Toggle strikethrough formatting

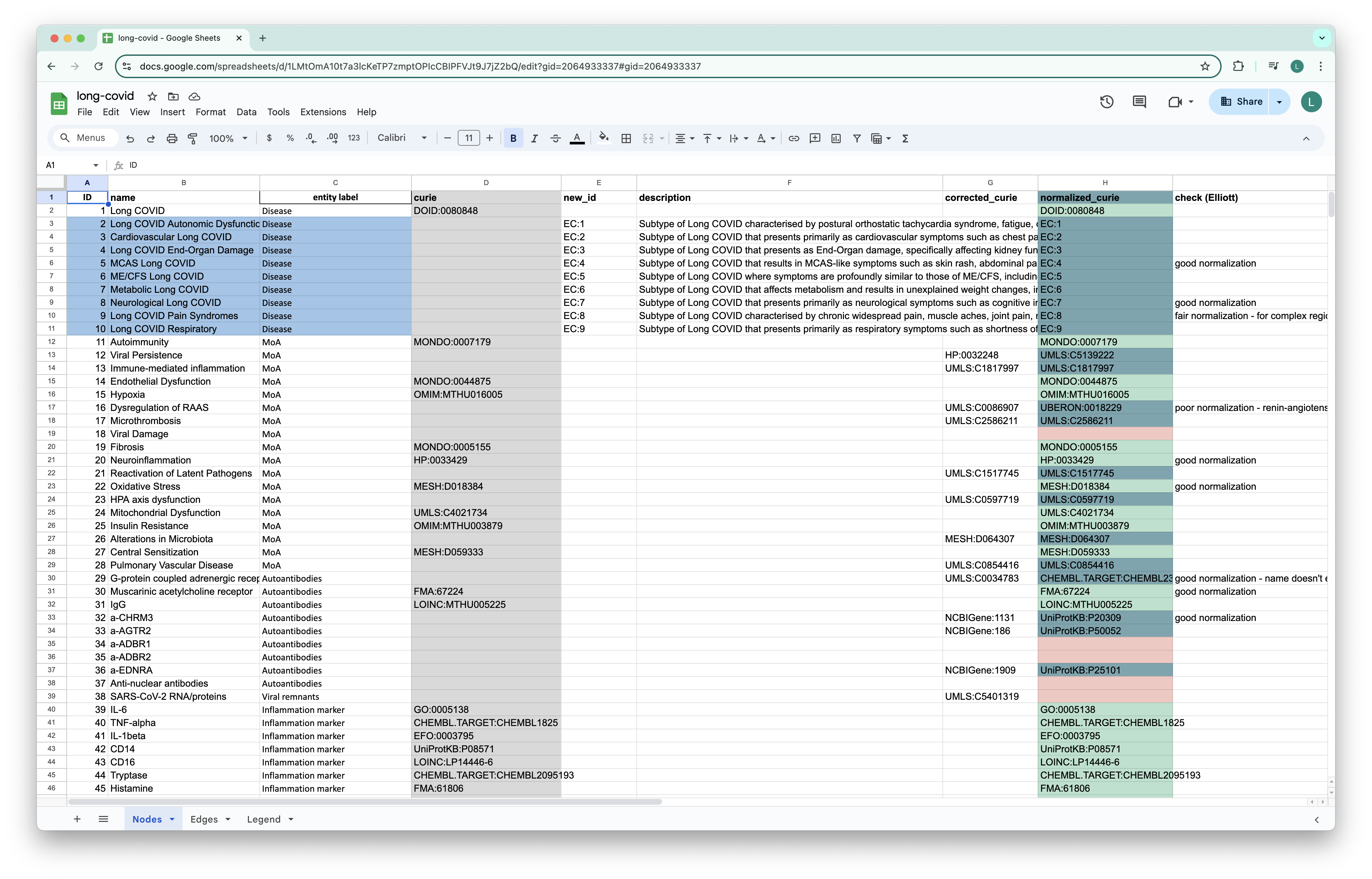[555, 138]
